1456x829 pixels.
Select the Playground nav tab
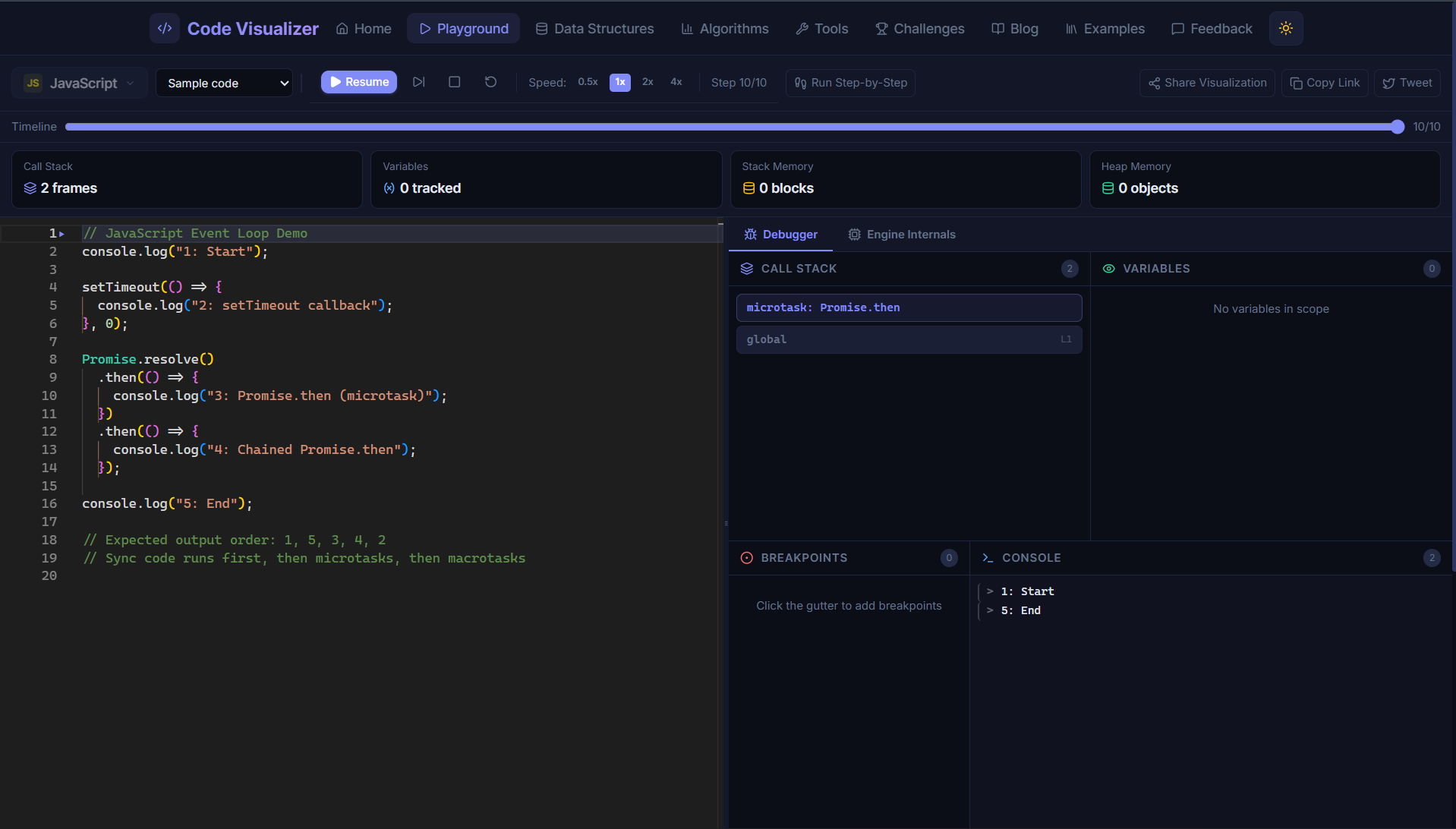pyautogui.click(x=463, y=28)
